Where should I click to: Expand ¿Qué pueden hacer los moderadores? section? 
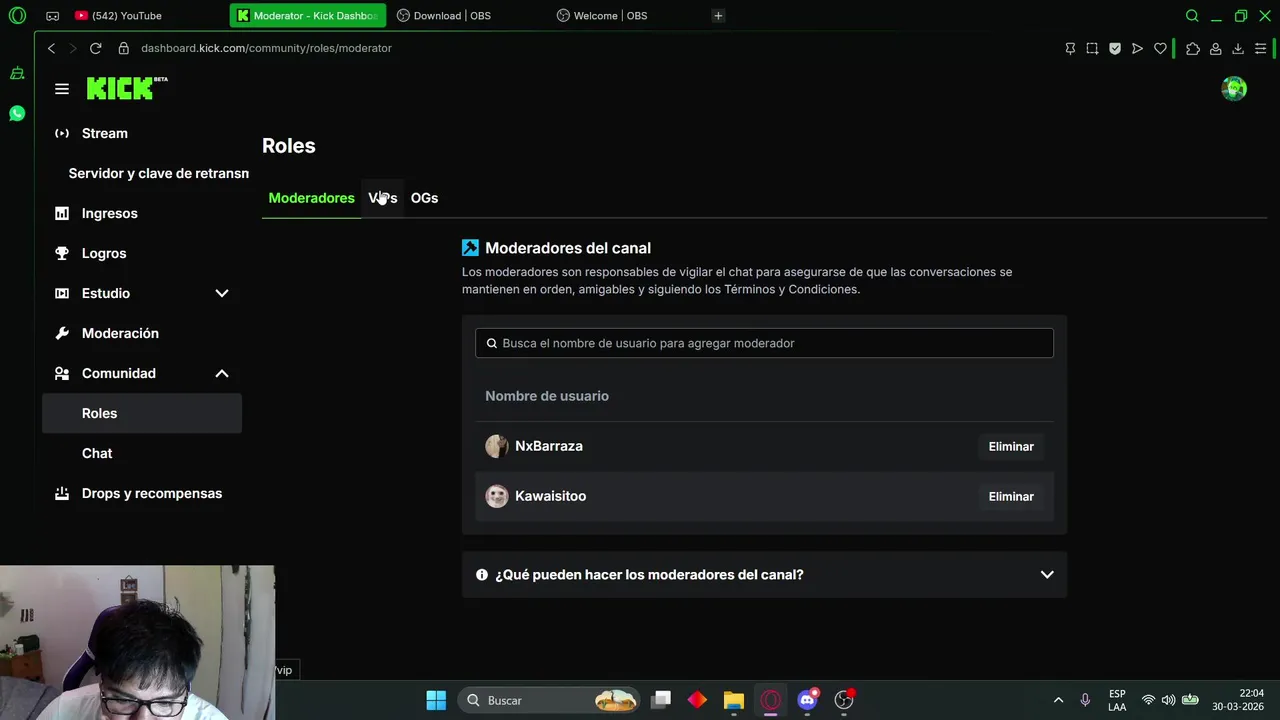tap(764, 575)
